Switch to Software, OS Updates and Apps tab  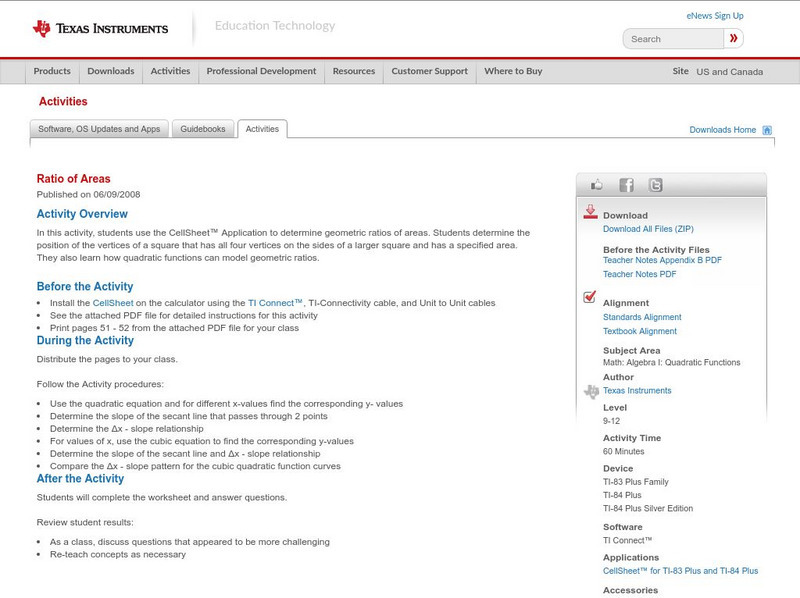99,129
